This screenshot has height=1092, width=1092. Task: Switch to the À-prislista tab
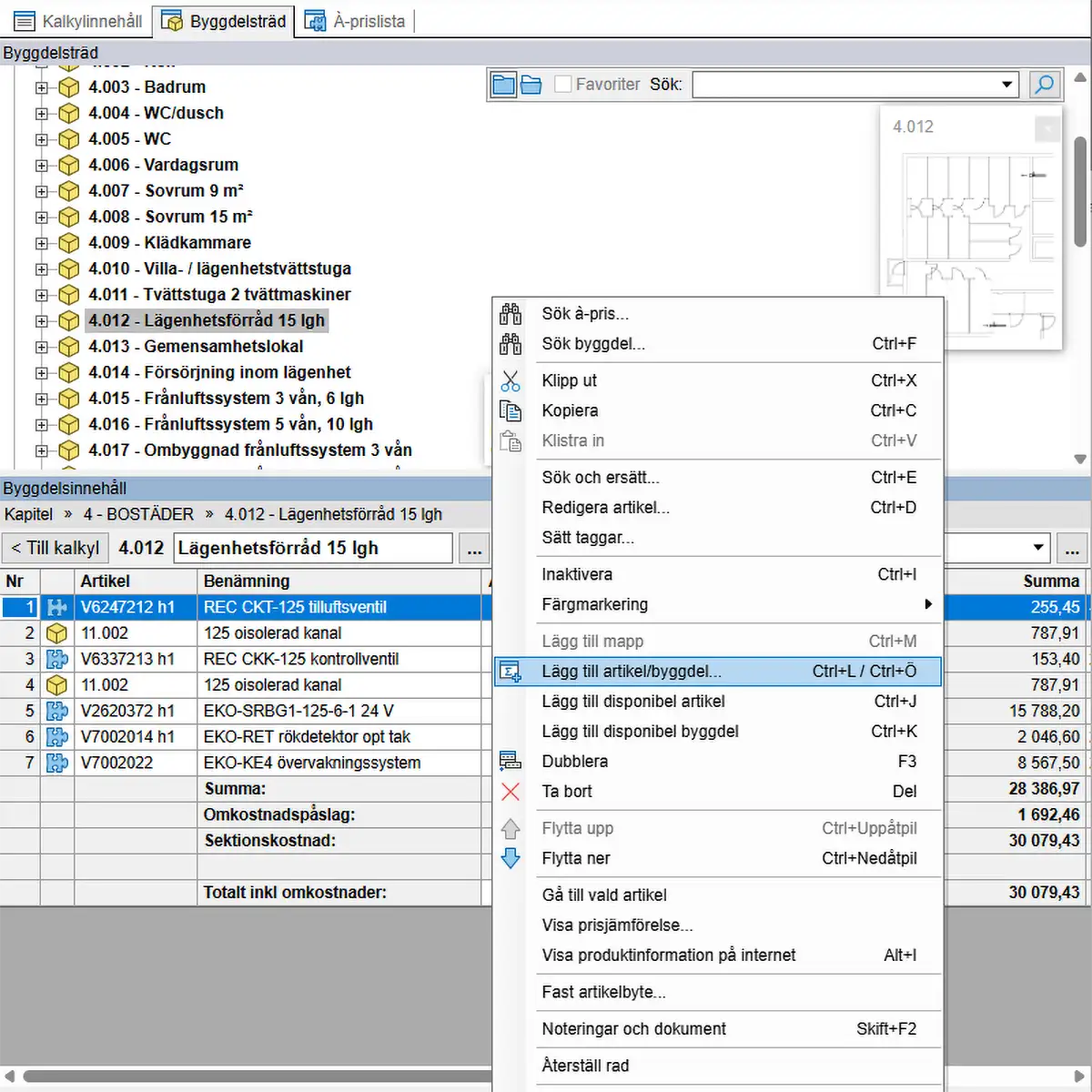pyautogui.click(x=357, y=21)
